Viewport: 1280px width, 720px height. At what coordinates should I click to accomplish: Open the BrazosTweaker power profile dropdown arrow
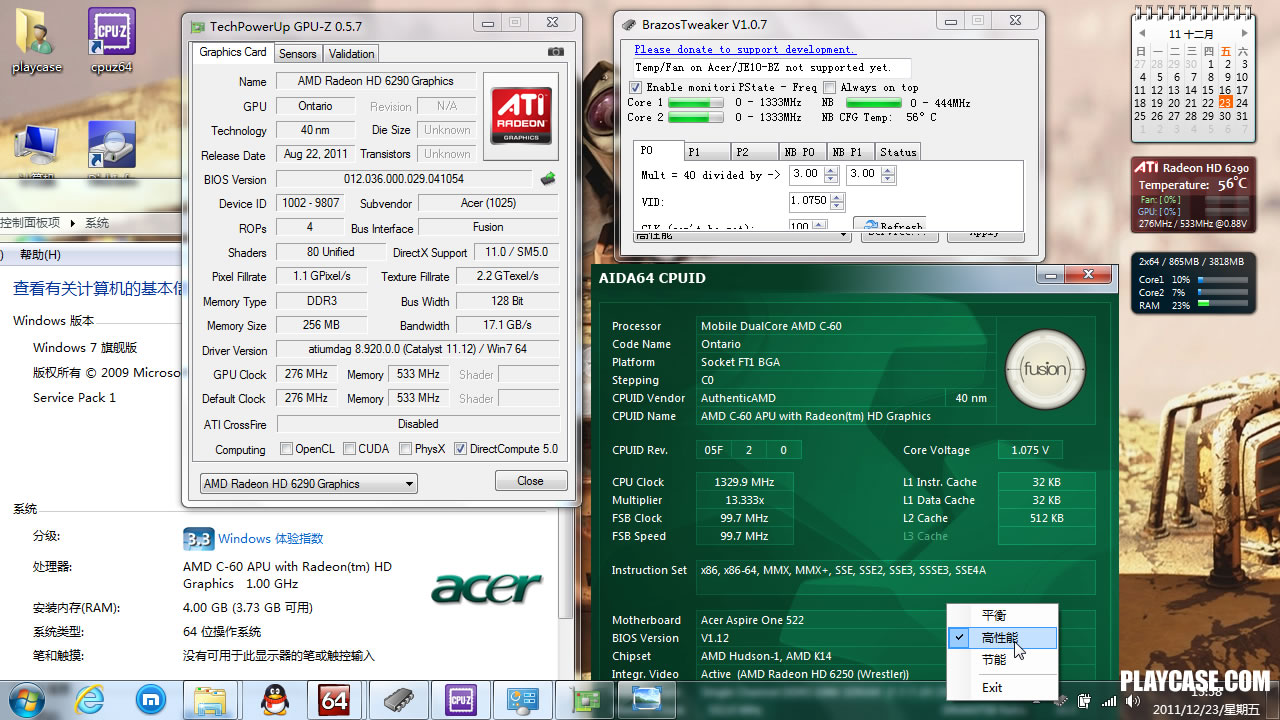tap(844, 237)
